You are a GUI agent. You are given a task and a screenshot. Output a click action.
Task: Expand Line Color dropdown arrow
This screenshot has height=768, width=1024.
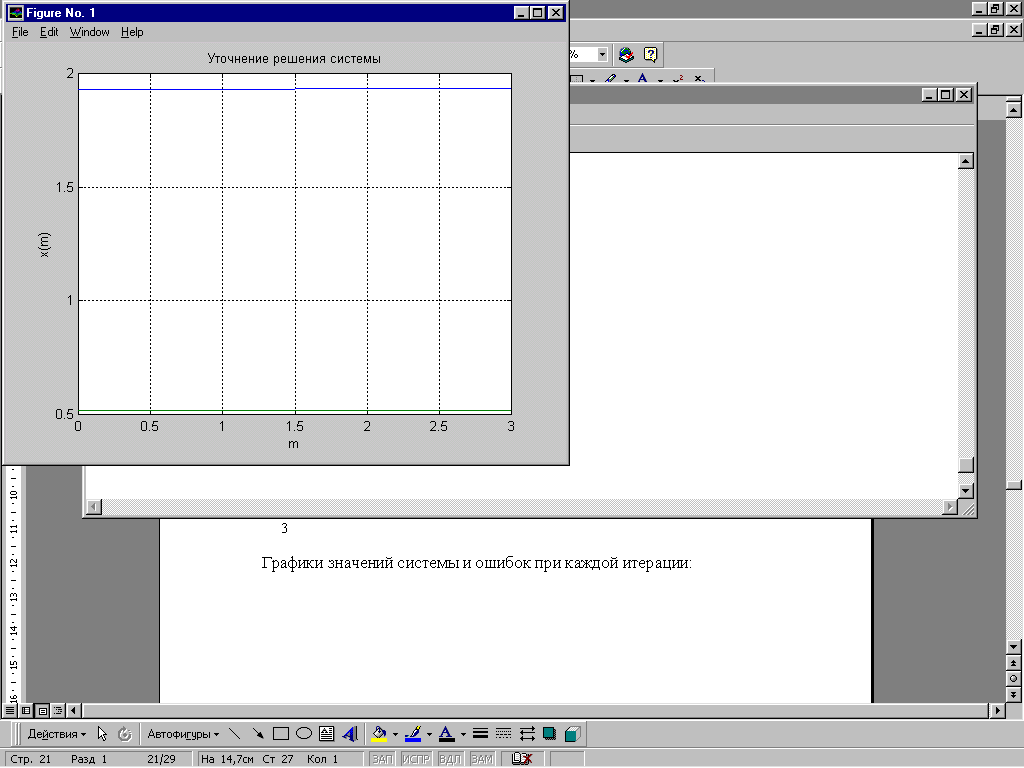[429, 734]
